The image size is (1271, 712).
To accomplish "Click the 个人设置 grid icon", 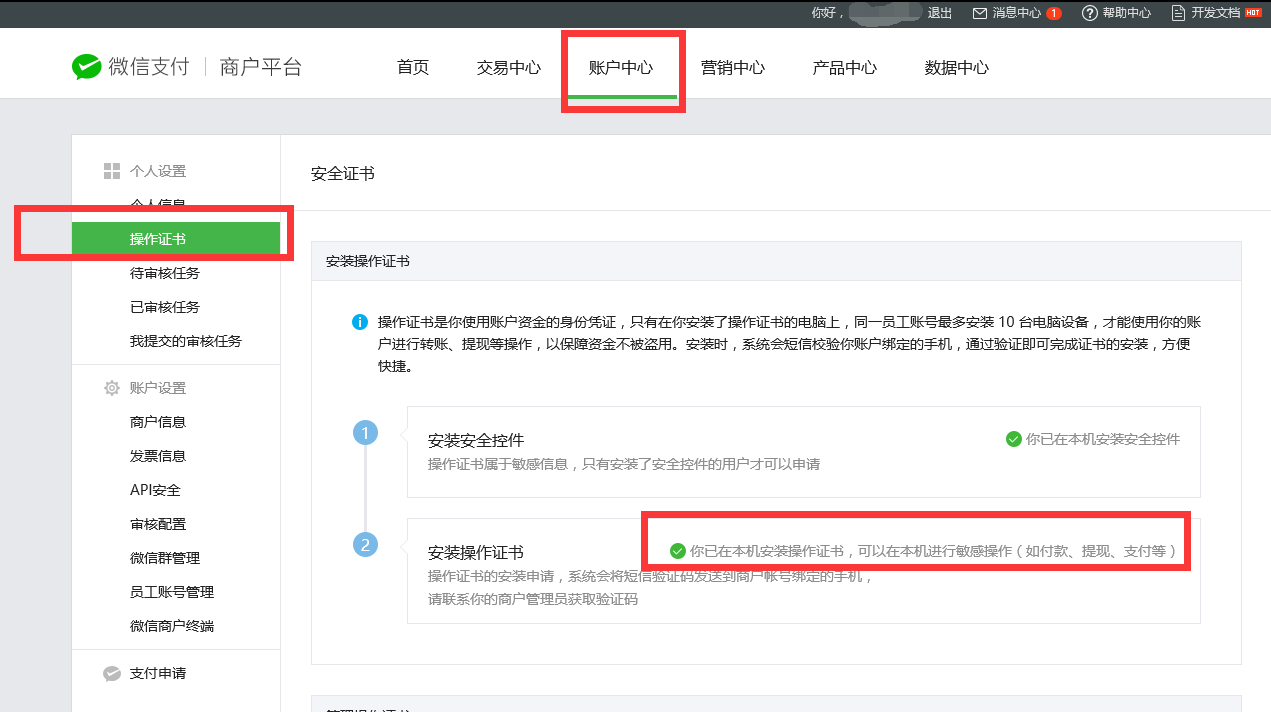I will pos(112,171).
